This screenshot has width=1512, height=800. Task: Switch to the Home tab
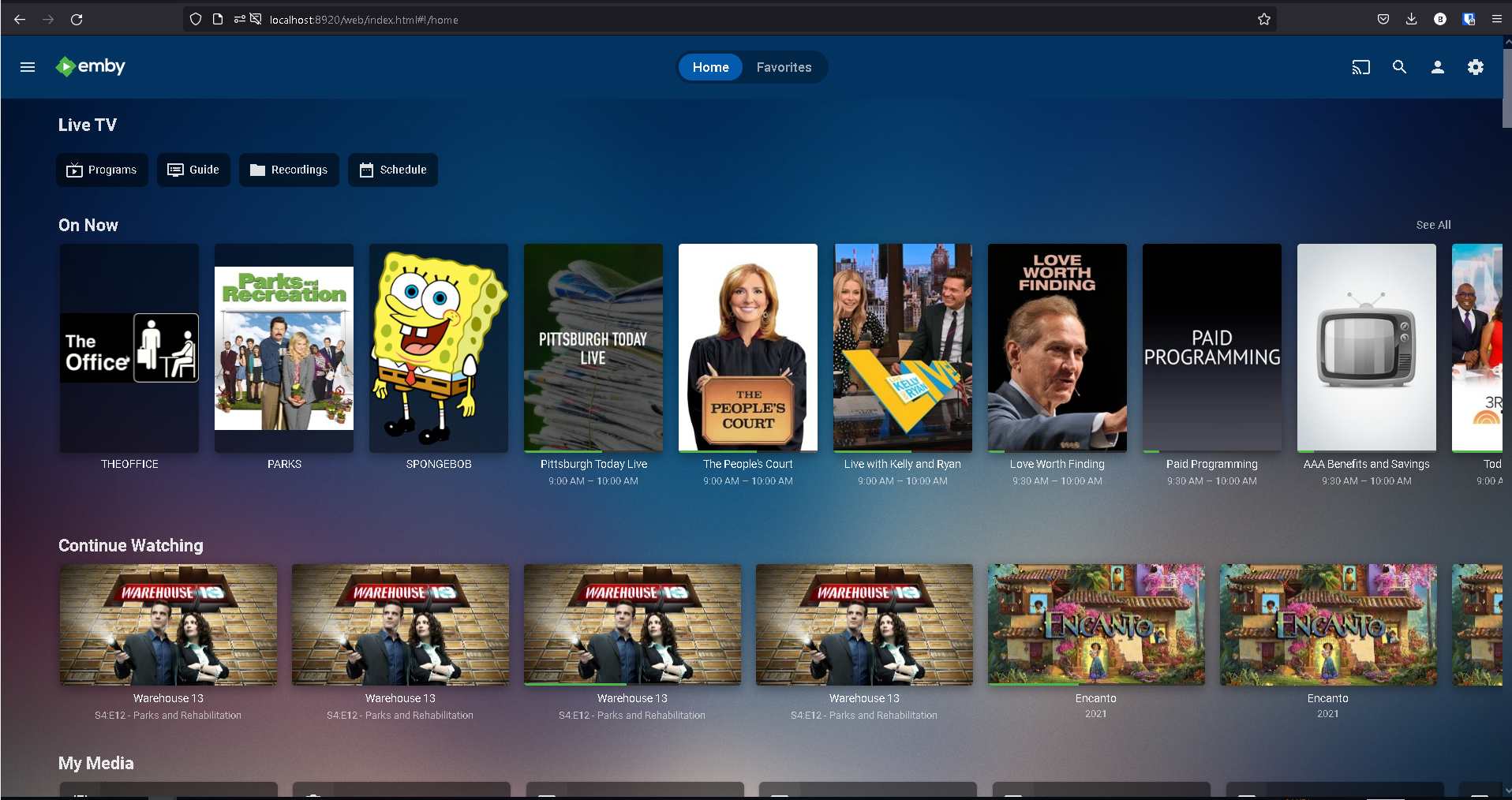pyautogui.click(x=710, y=67)
